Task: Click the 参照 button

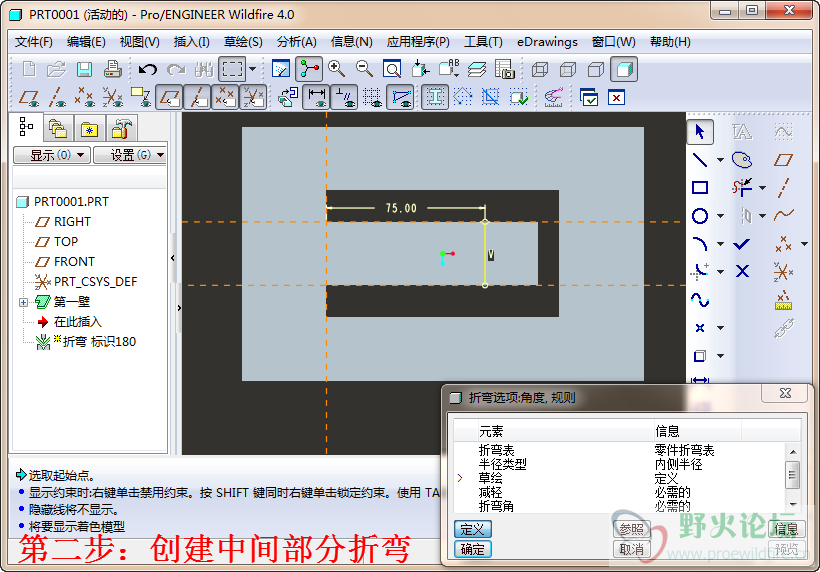Action: click(631, 530)
